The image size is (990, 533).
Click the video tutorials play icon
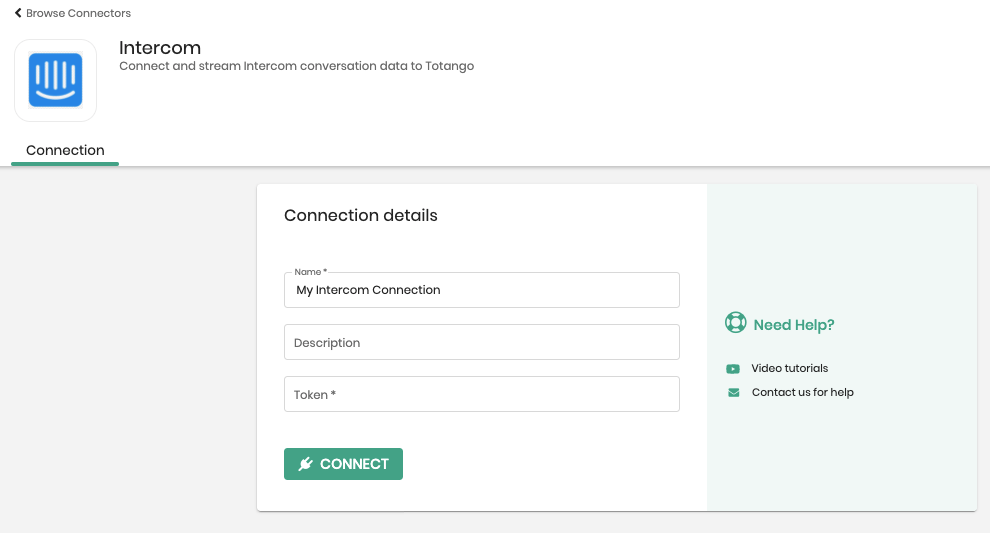pos(733,369)
